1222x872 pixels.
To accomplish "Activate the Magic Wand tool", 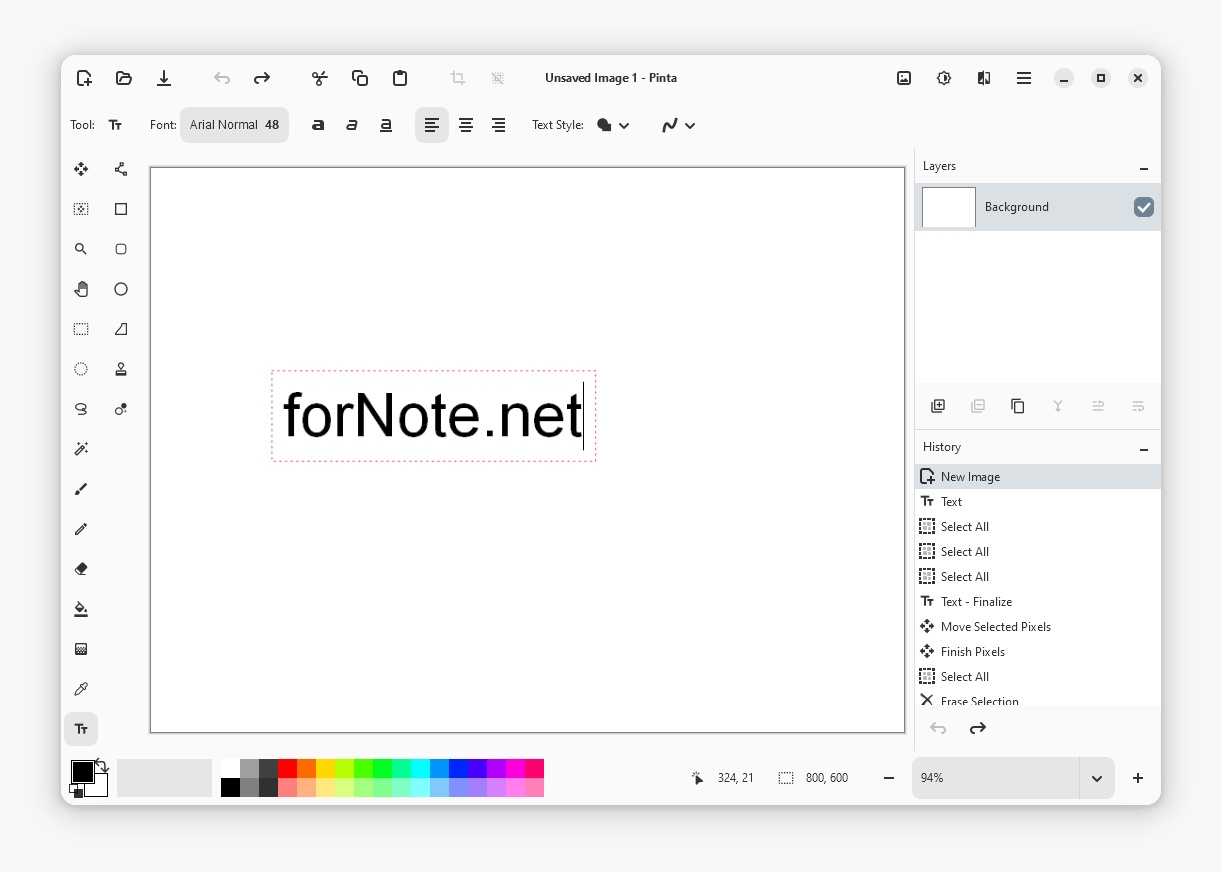I will click(x=81, y=449).
